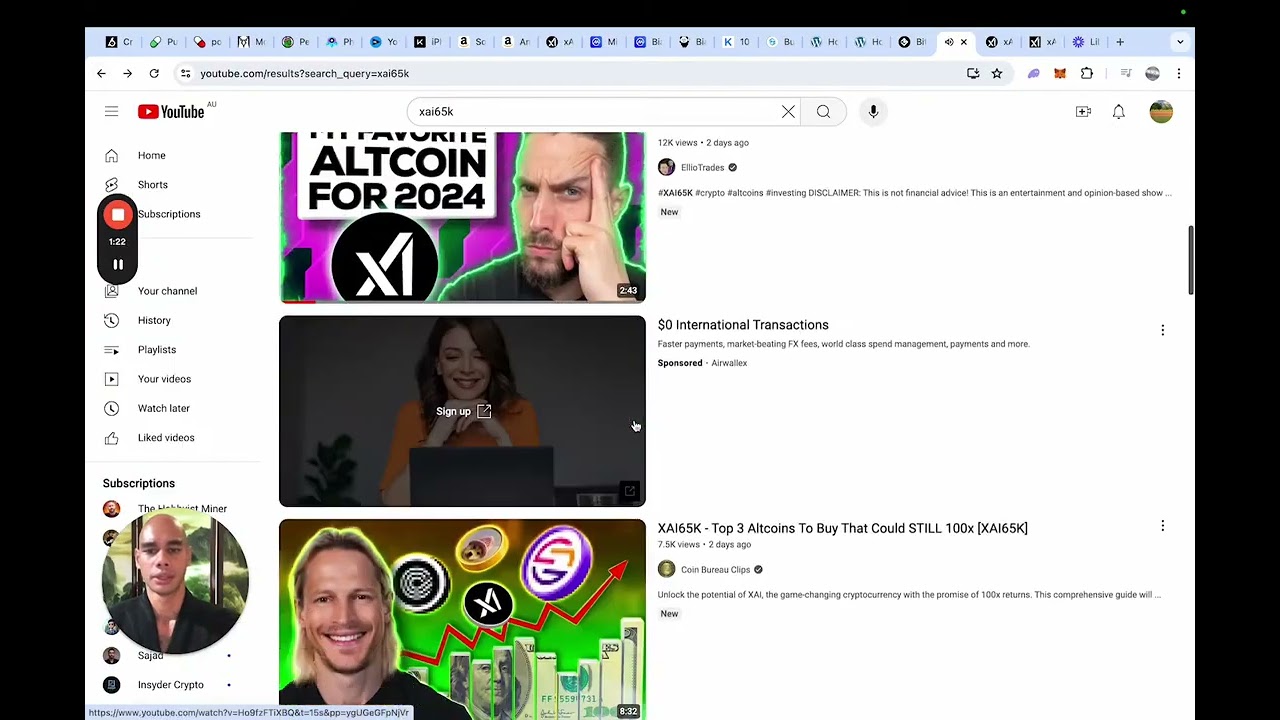This screenshot has width=1280, height=720.
Task: Click the webcam overlay bubble
Action: click(x=175, y=582)
